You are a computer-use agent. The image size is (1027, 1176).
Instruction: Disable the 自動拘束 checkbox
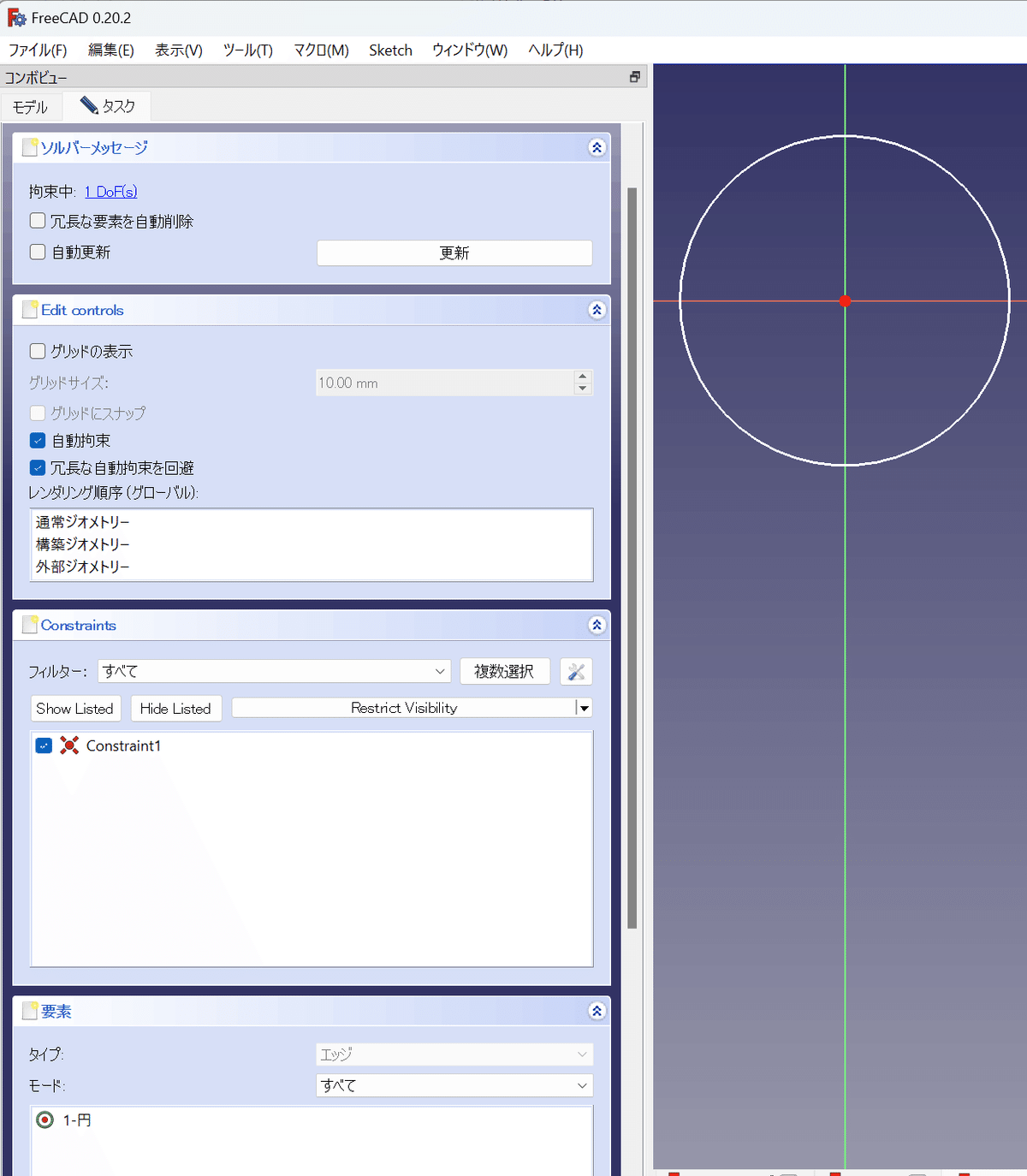(37, 440)
